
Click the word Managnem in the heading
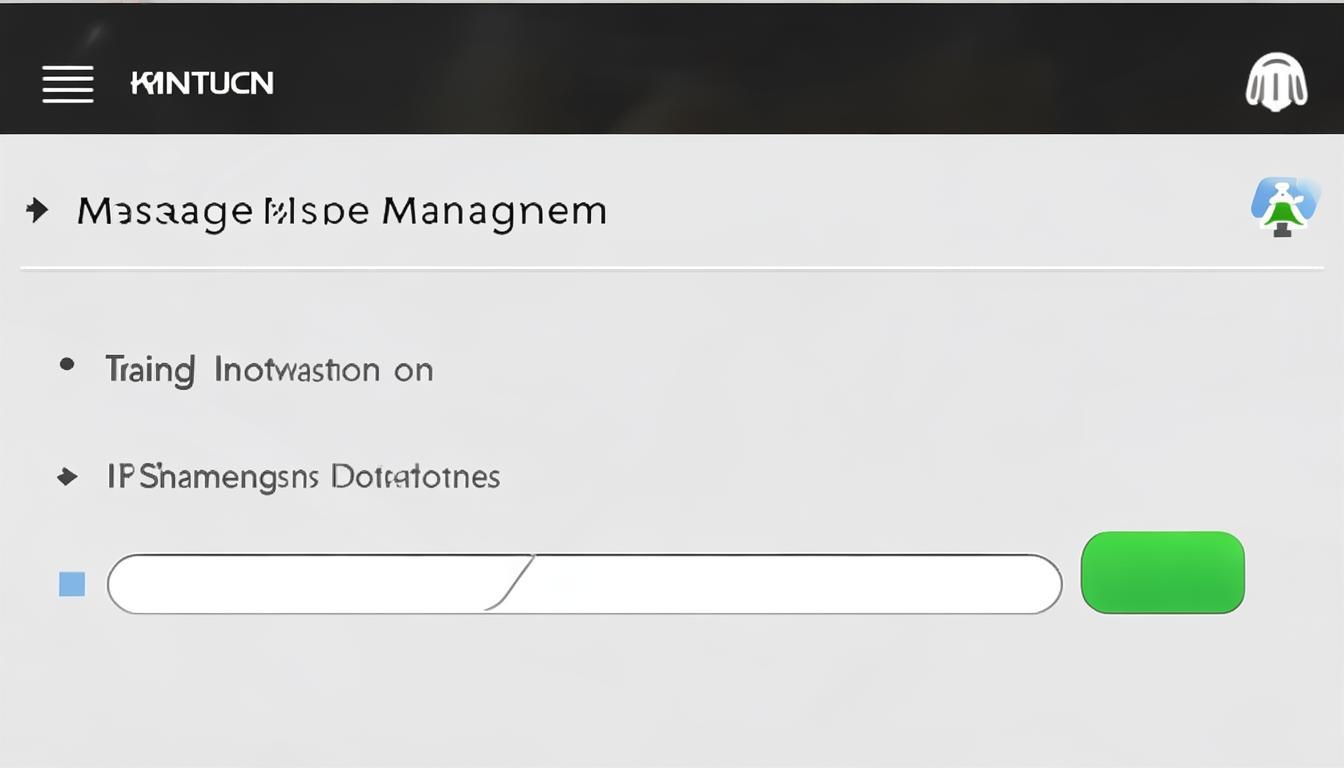click(494, 212)
